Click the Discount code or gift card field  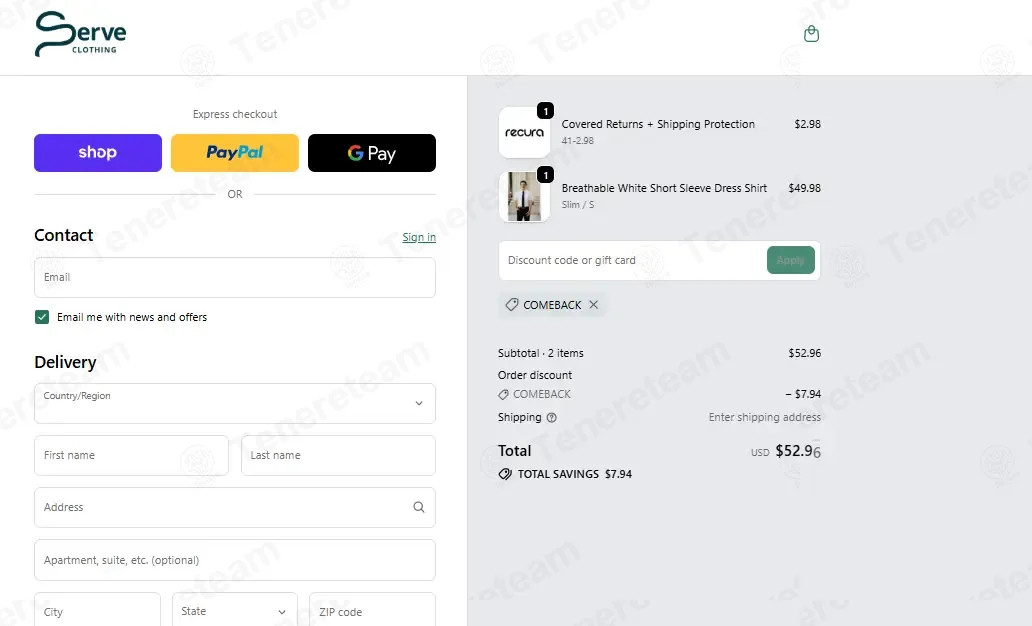click(x=632, y=260)
